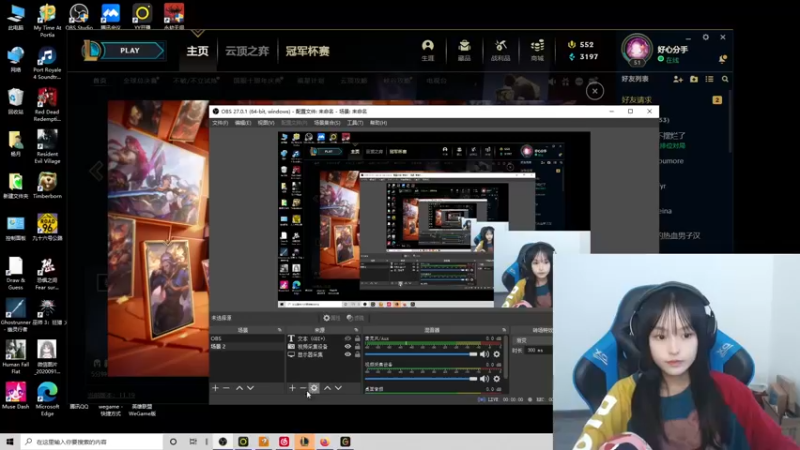
Task: Toggle lock on 文本 (GDI+) source
Action: pyautogui.click(x=357, y=339)
